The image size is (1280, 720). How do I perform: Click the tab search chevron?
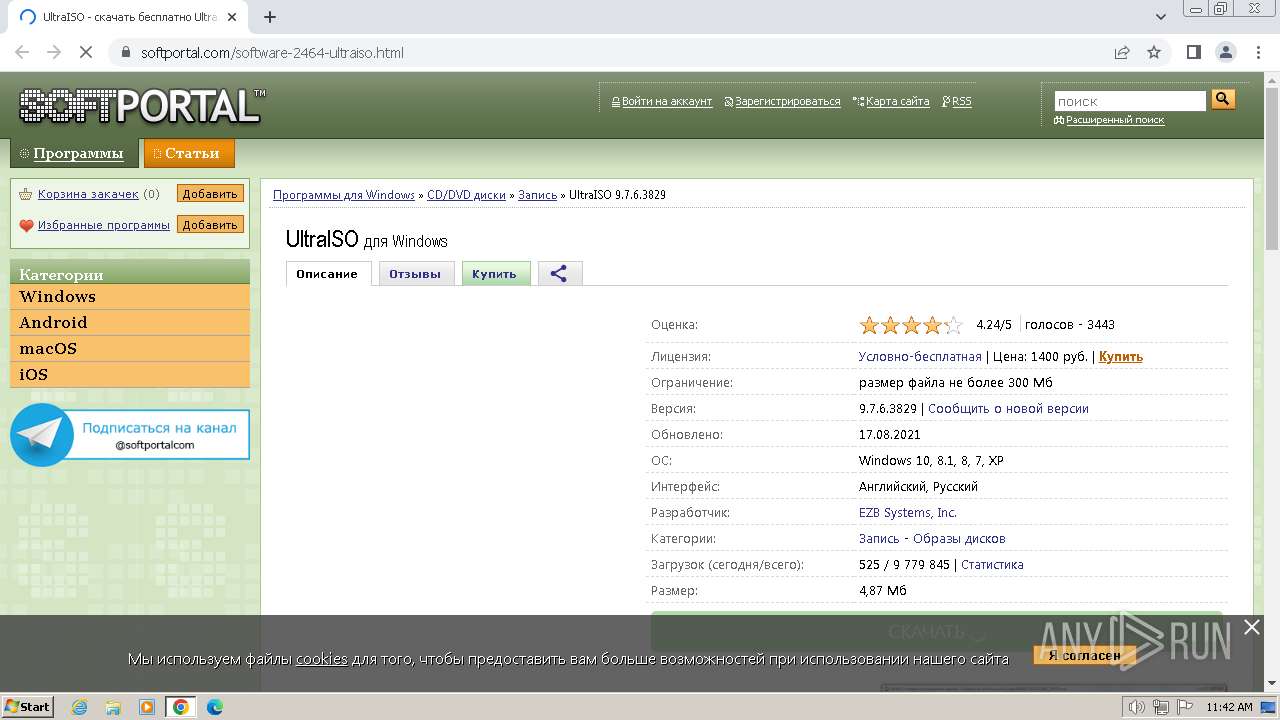[x=1161, y=17]
